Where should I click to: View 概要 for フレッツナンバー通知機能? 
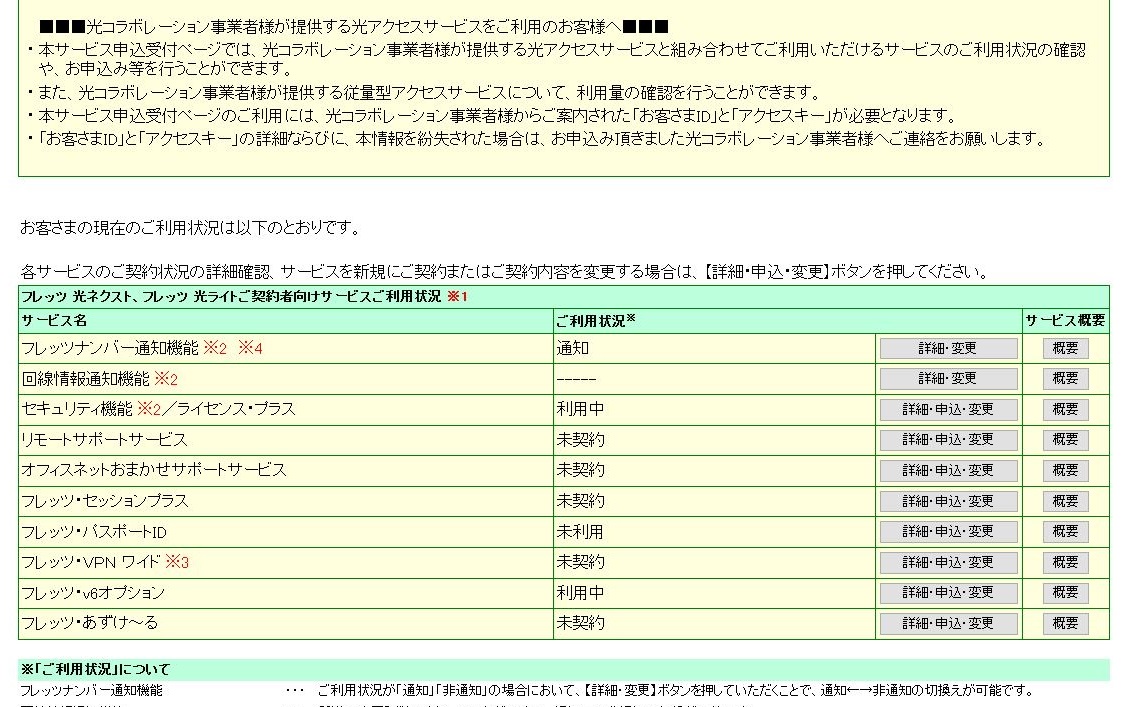[1065, 348]
